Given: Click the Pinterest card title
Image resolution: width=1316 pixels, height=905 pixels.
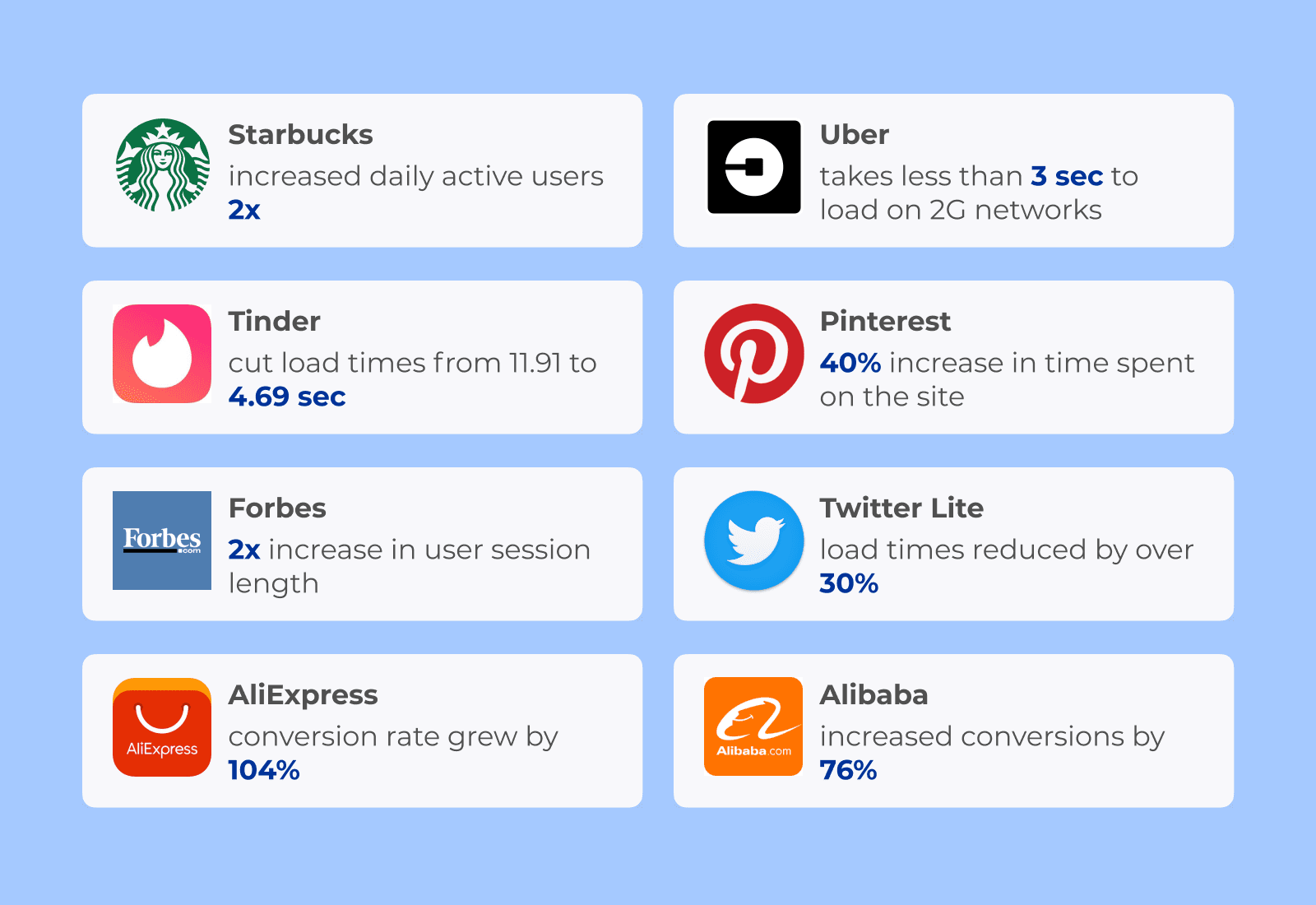Looking at the screenshot, I should (885, 321).
